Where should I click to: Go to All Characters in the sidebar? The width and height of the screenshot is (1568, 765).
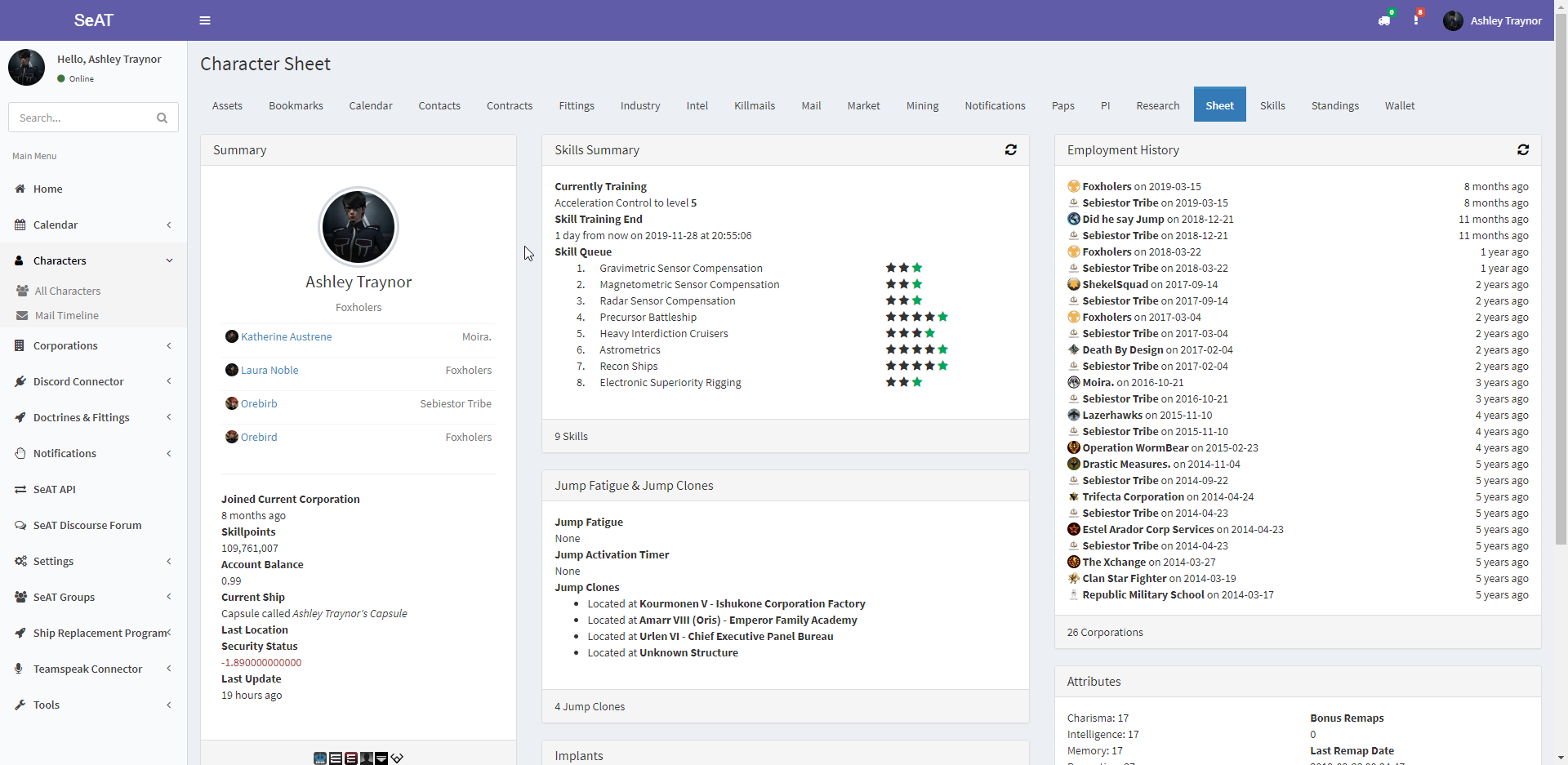(68, 291)
